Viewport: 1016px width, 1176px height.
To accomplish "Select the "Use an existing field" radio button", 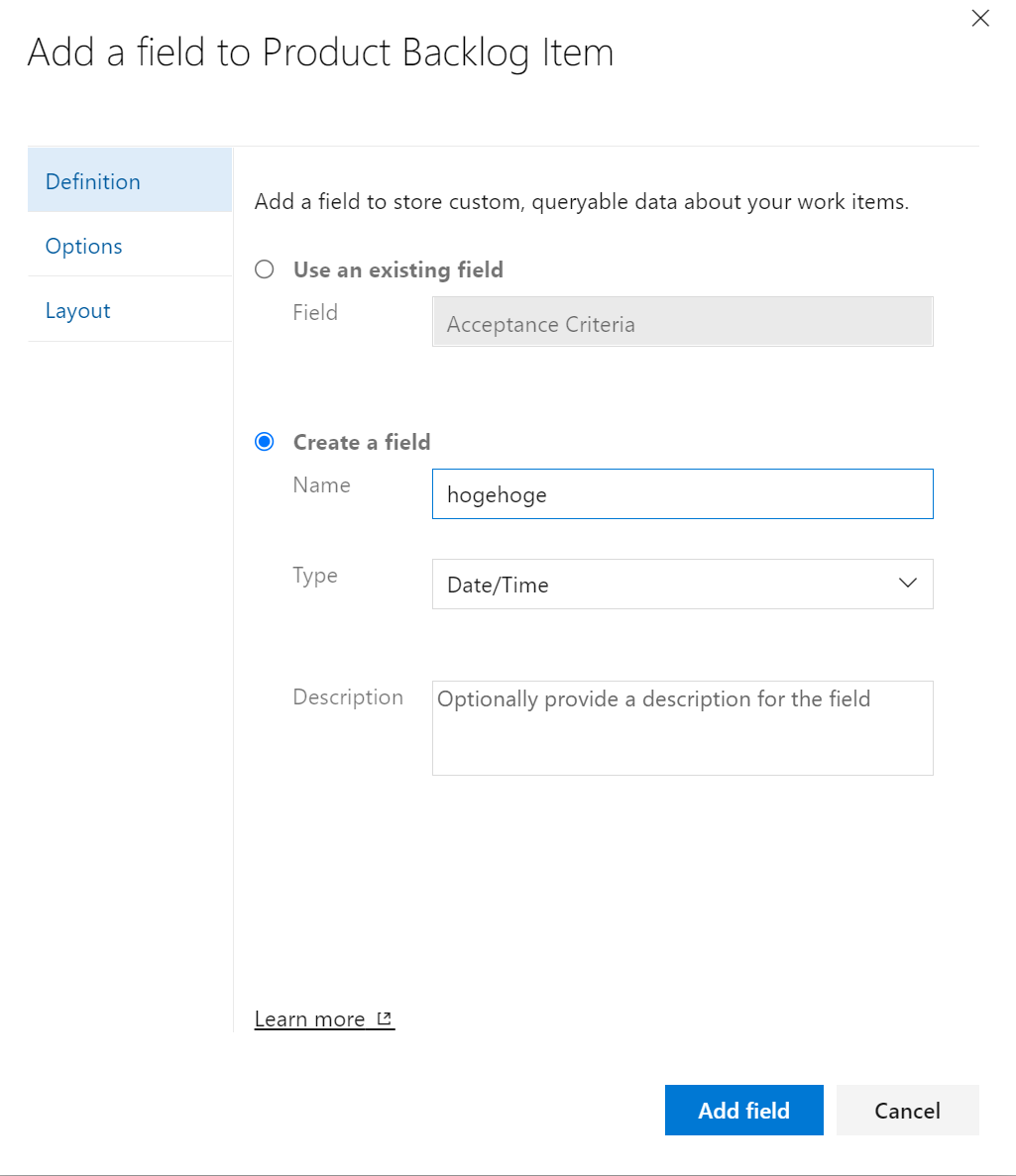I will pyautogui.click(x=265, y=269).
